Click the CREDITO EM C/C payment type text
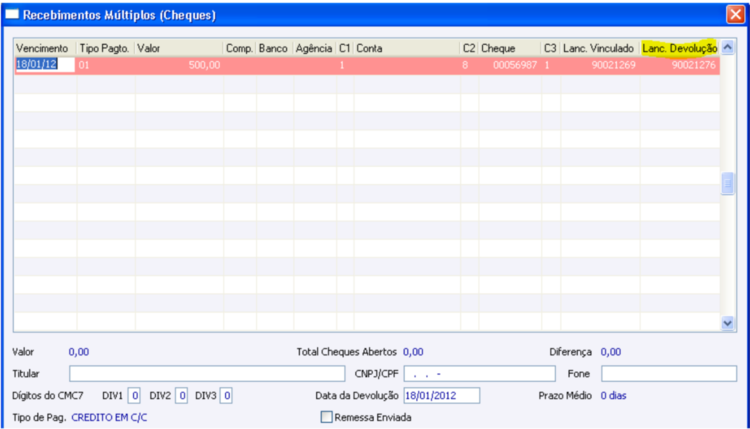 coord(109,418)
